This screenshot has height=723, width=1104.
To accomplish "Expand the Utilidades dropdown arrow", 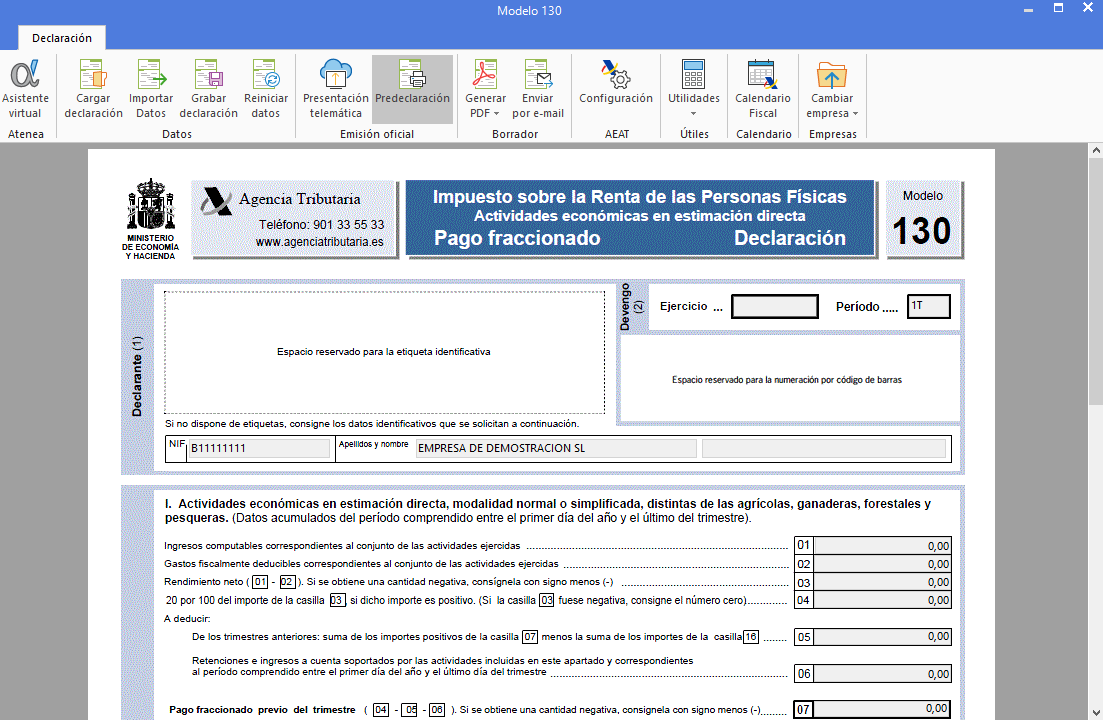I will [694, 113].
